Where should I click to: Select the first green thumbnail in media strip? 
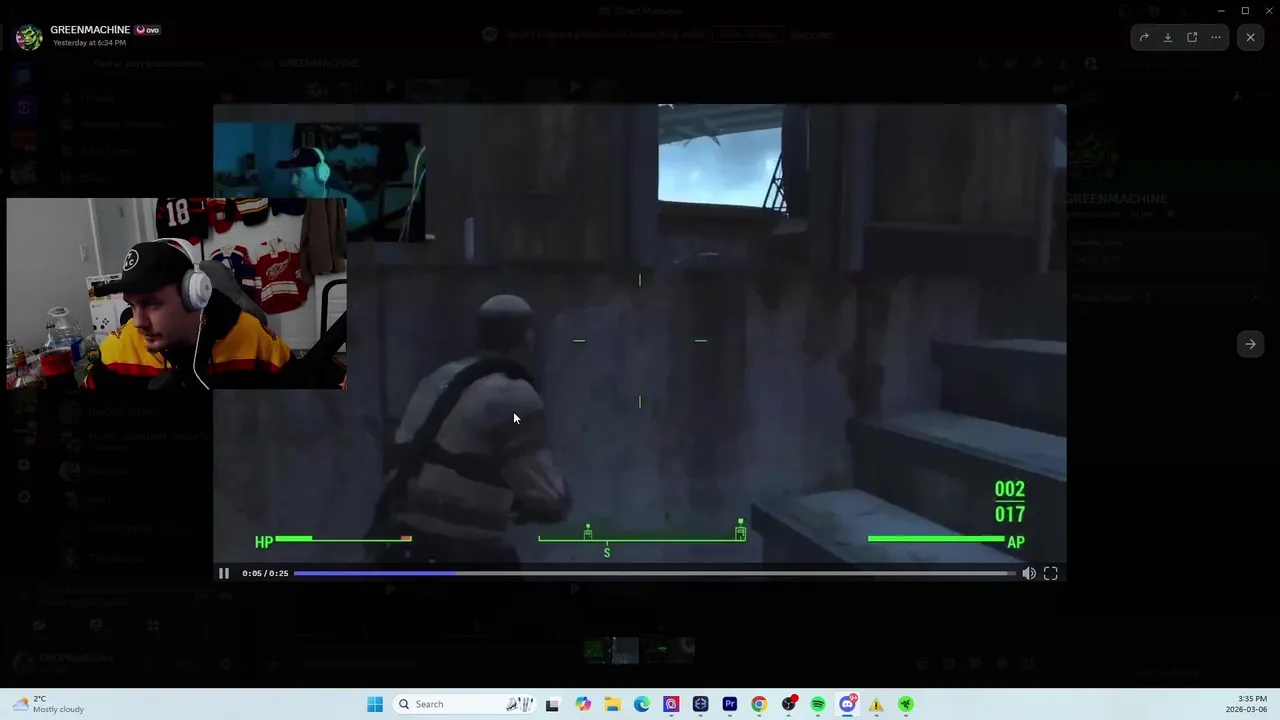point(597,650)
